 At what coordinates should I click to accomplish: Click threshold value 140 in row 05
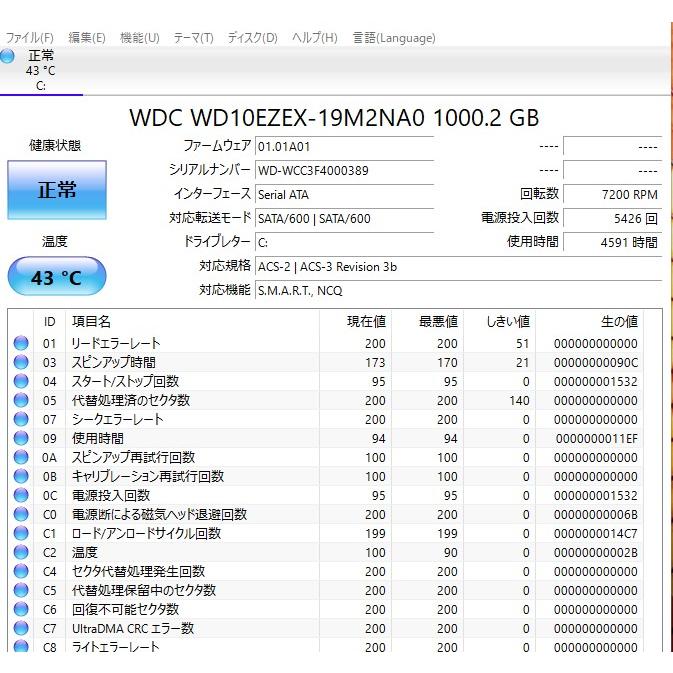click(519, 401)
